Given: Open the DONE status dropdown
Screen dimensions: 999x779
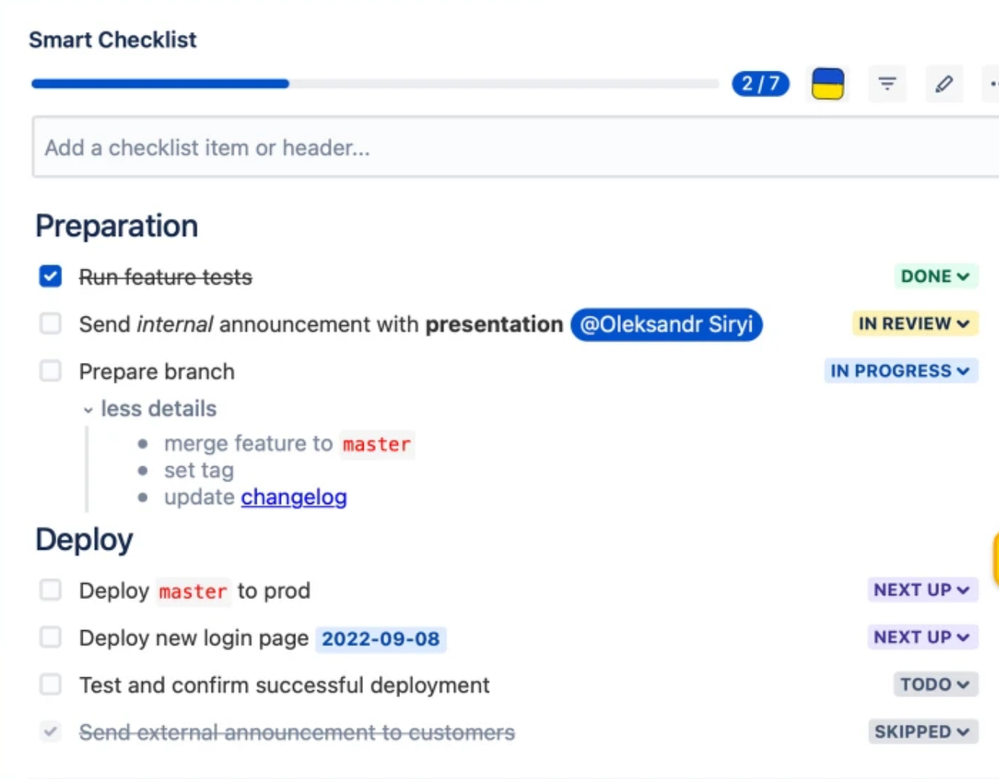Looking at the screenshot, I should click(936, 276).
